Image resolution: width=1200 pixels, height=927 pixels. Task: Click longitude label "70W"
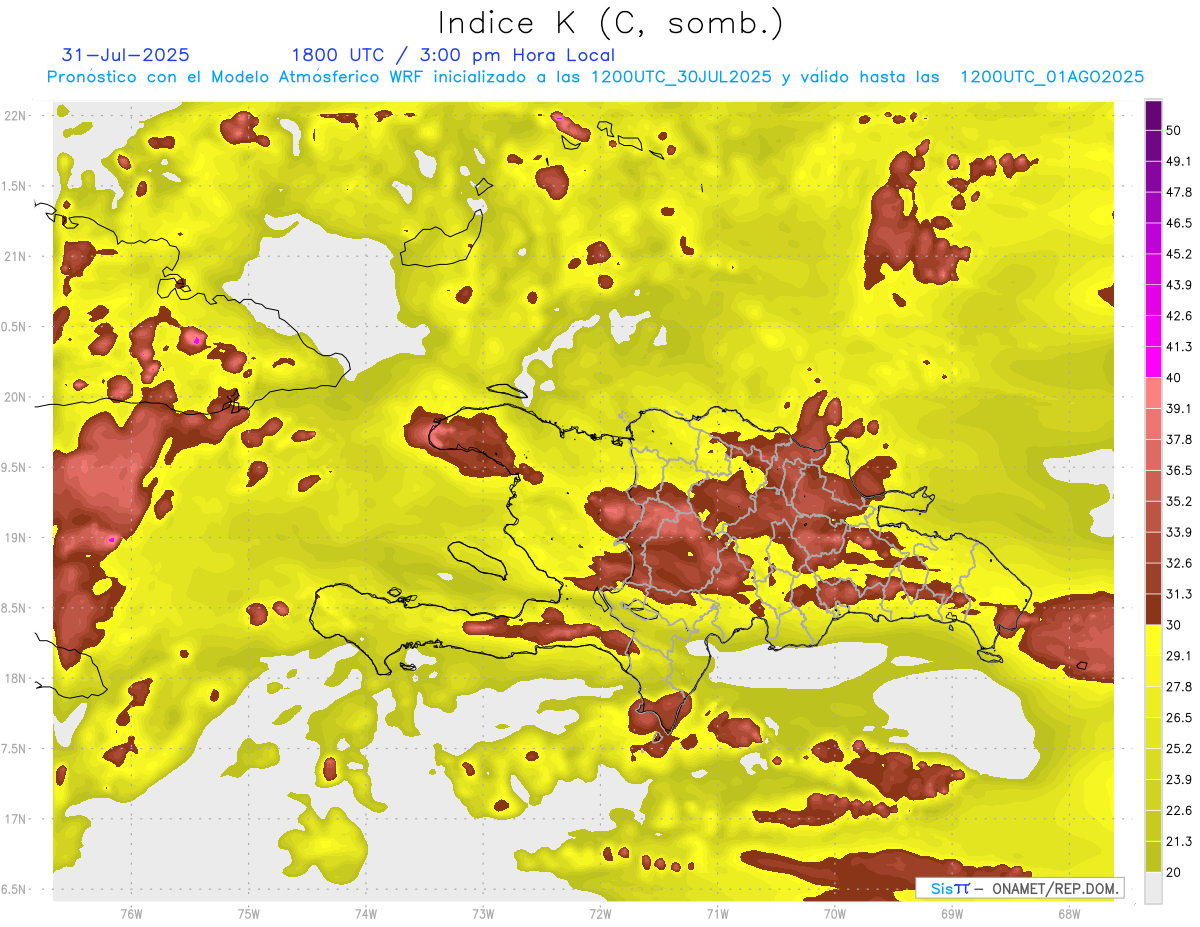pyautogui.click(x=834, y=914)
